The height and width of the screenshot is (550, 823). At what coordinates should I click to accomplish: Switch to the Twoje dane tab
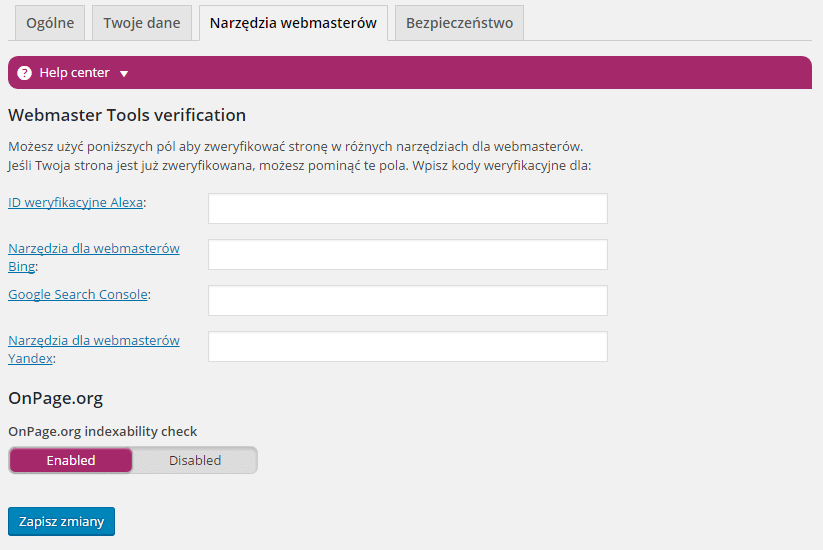[142, 23]
